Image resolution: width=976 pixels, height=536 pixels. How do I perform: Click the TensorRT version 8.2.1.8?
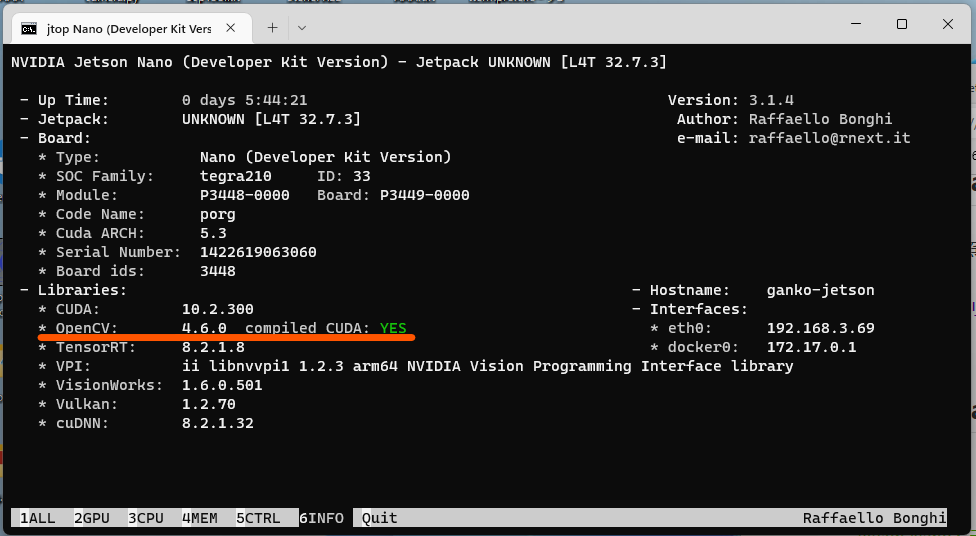tap(213, 347)
